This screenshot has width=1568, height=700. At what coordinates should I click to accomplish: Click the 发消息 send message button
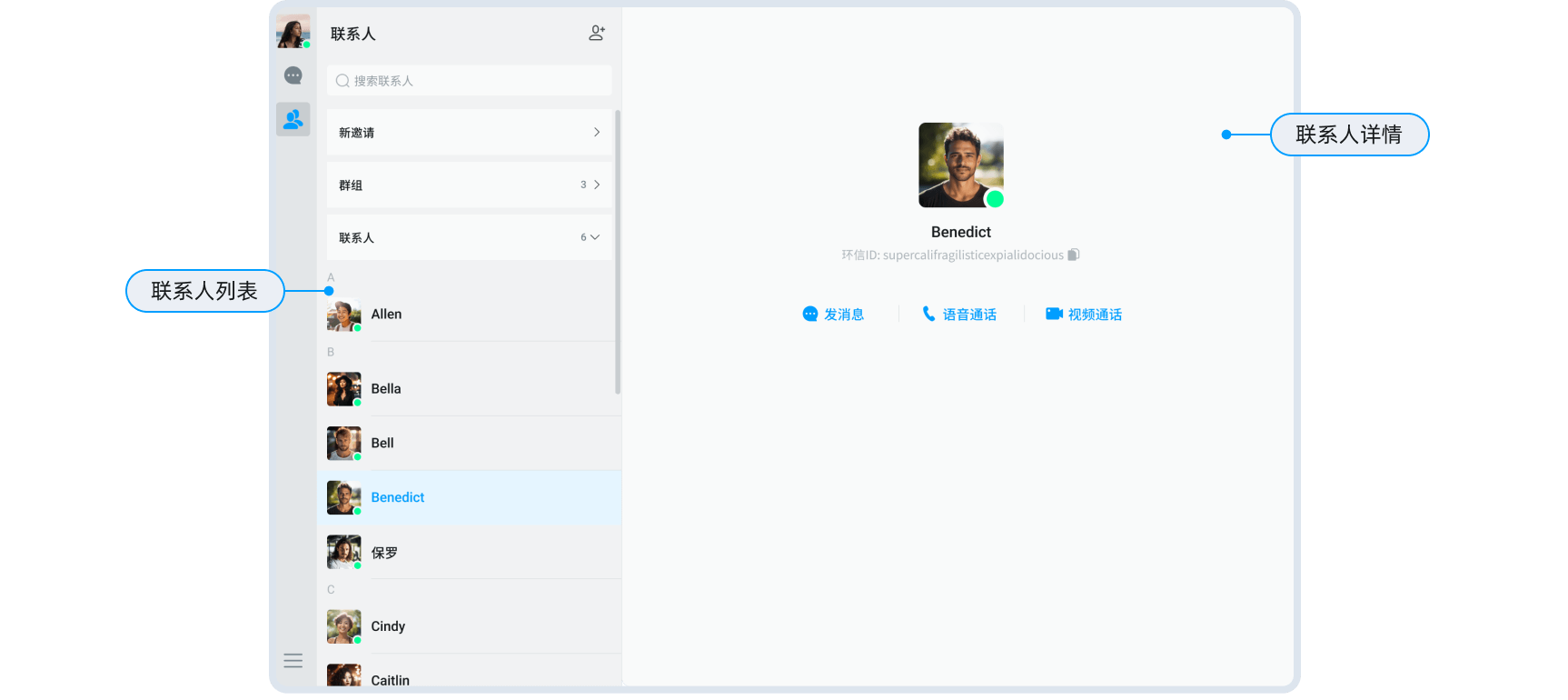click(x=833, y=315)
